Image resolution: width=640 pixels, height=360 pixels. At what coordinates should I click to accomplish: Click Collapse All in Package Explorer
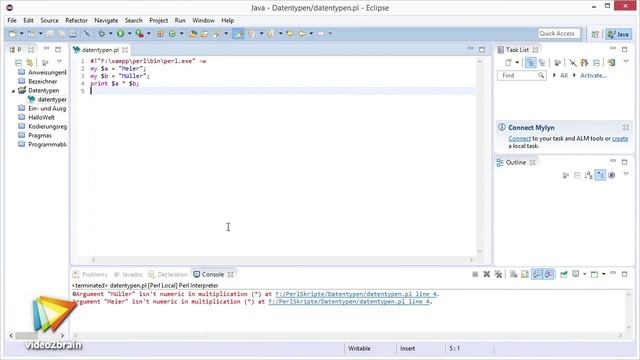point(18,62)
